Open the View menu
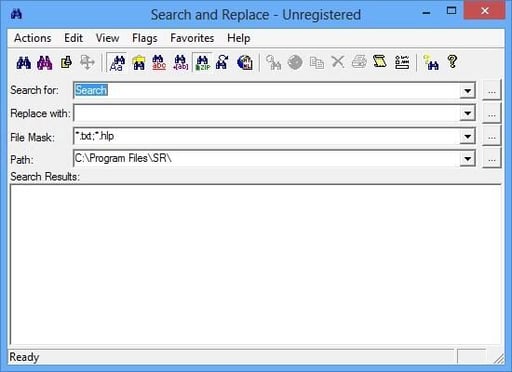 (x=107, y=38)
